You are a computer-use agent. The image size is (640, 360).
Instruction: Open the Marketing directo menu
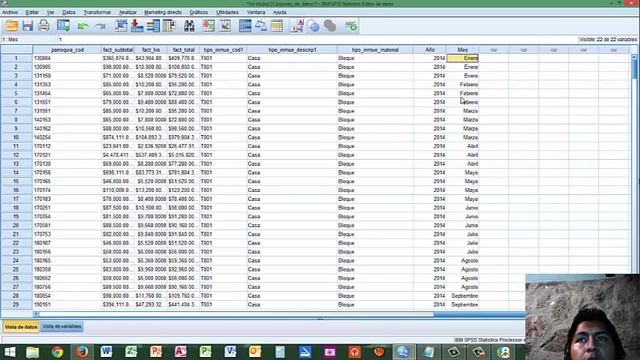[163, 12]
